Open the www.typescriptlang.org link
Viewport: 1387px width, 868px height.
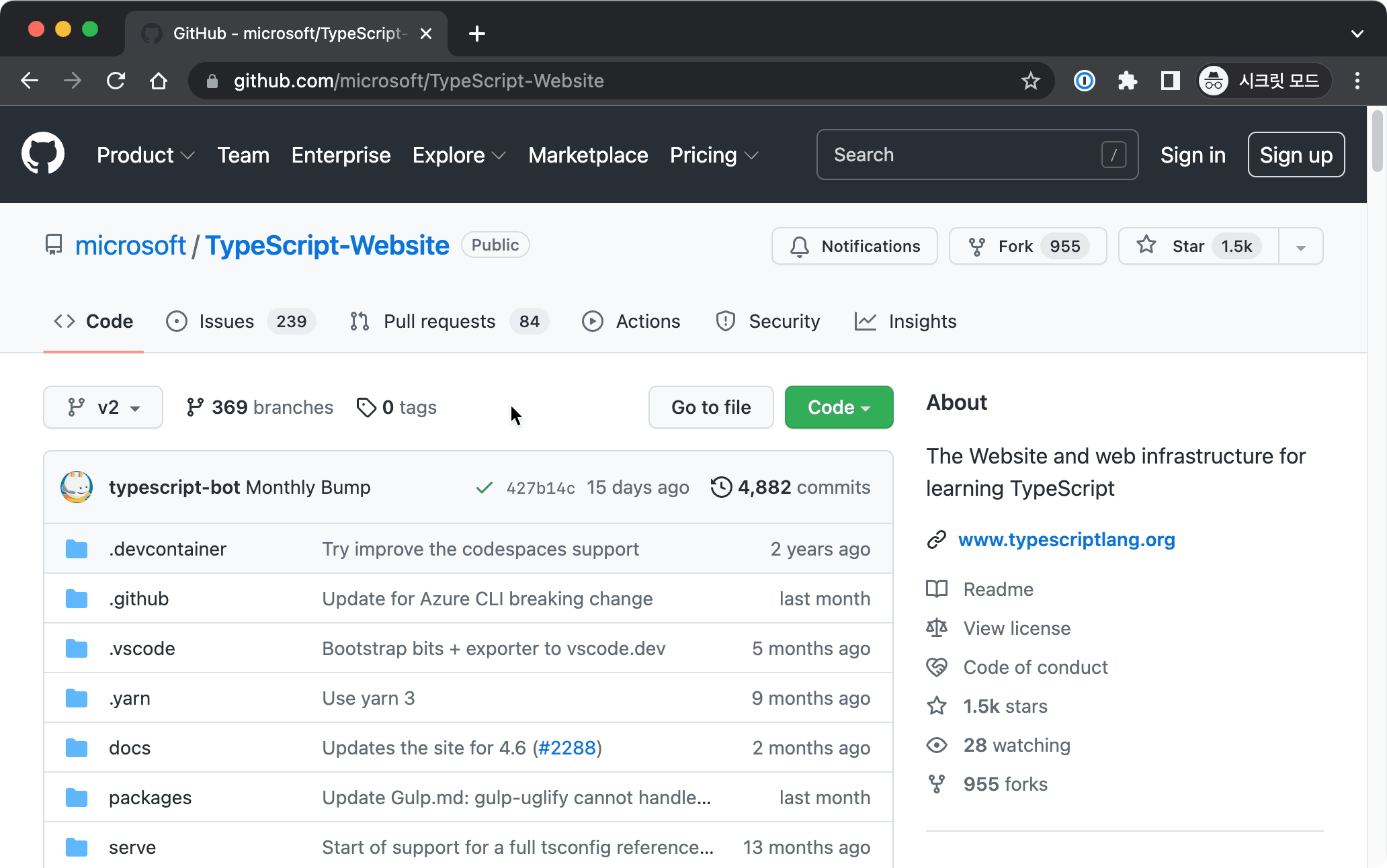tap(1066, 539)
